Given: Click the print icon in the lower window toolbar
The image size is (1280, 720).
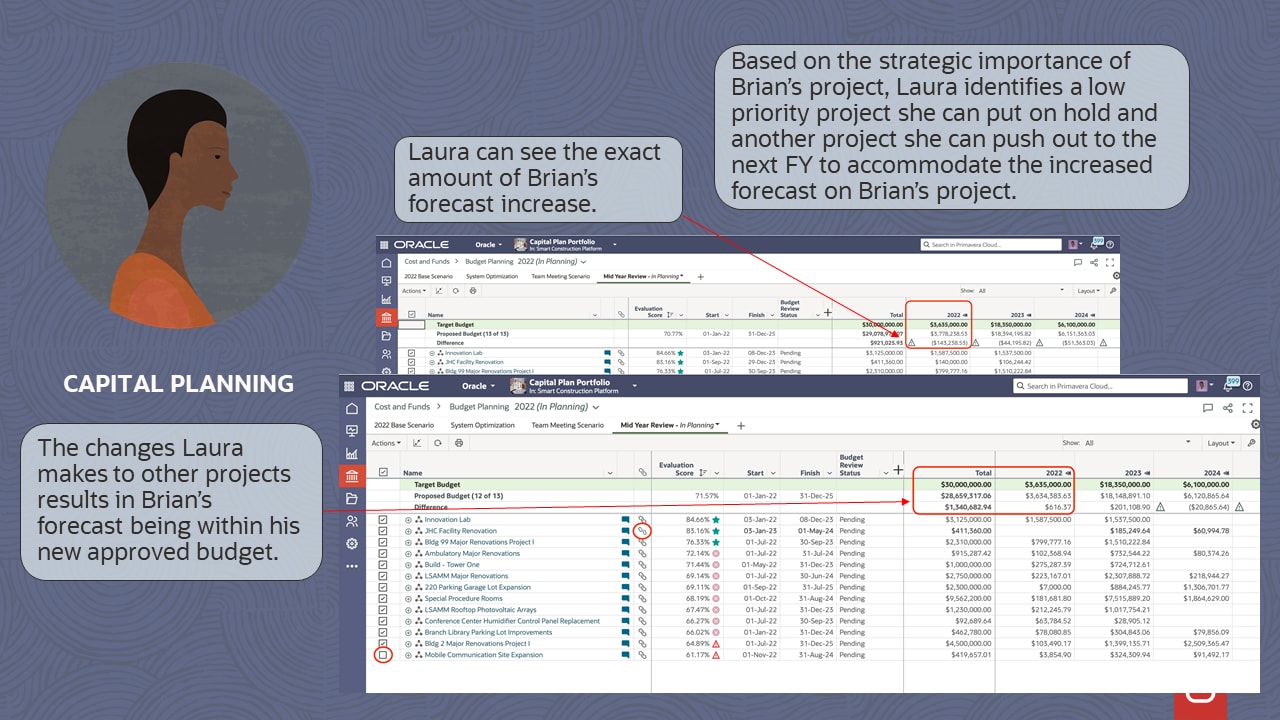Looking at the screenshot, I should pyautogui.click(x=458, y=443).
